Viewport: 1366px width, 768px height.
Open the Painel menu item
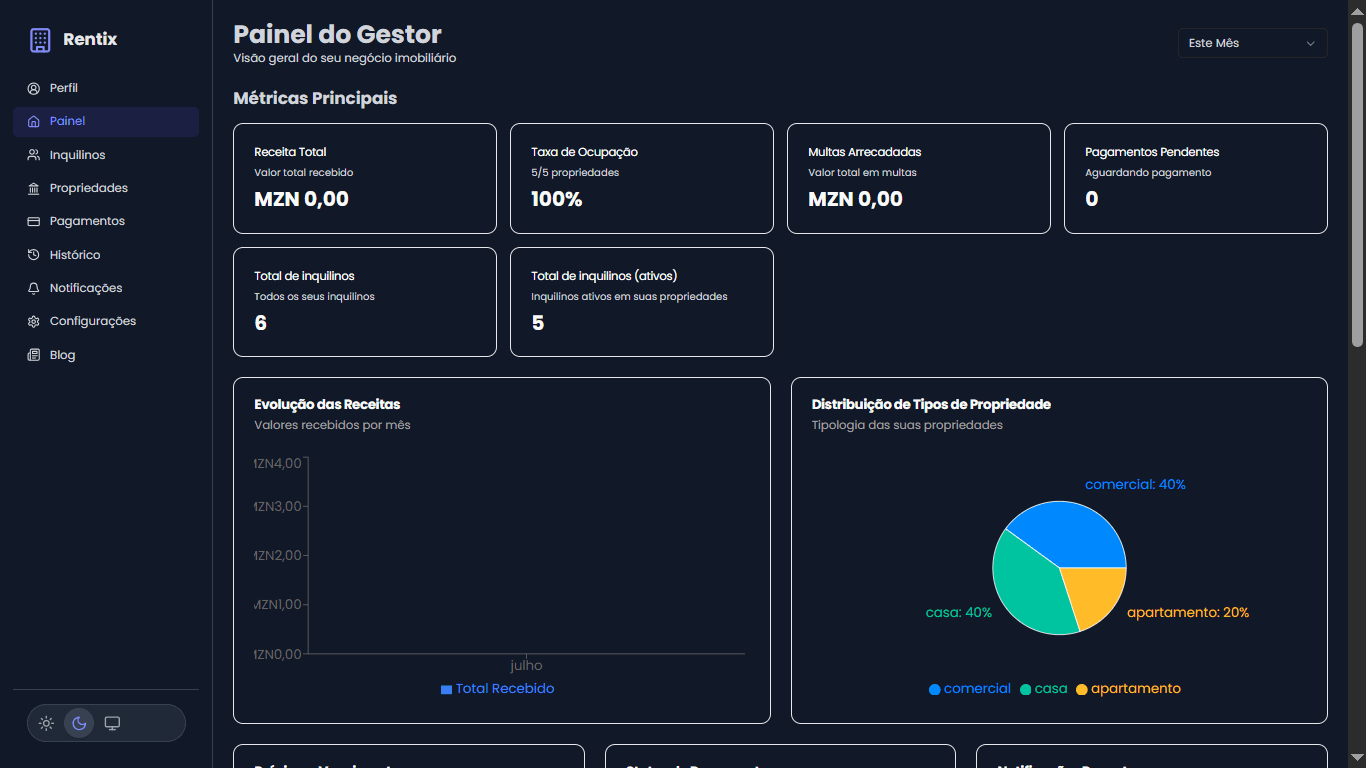click(x=68, y=121)
